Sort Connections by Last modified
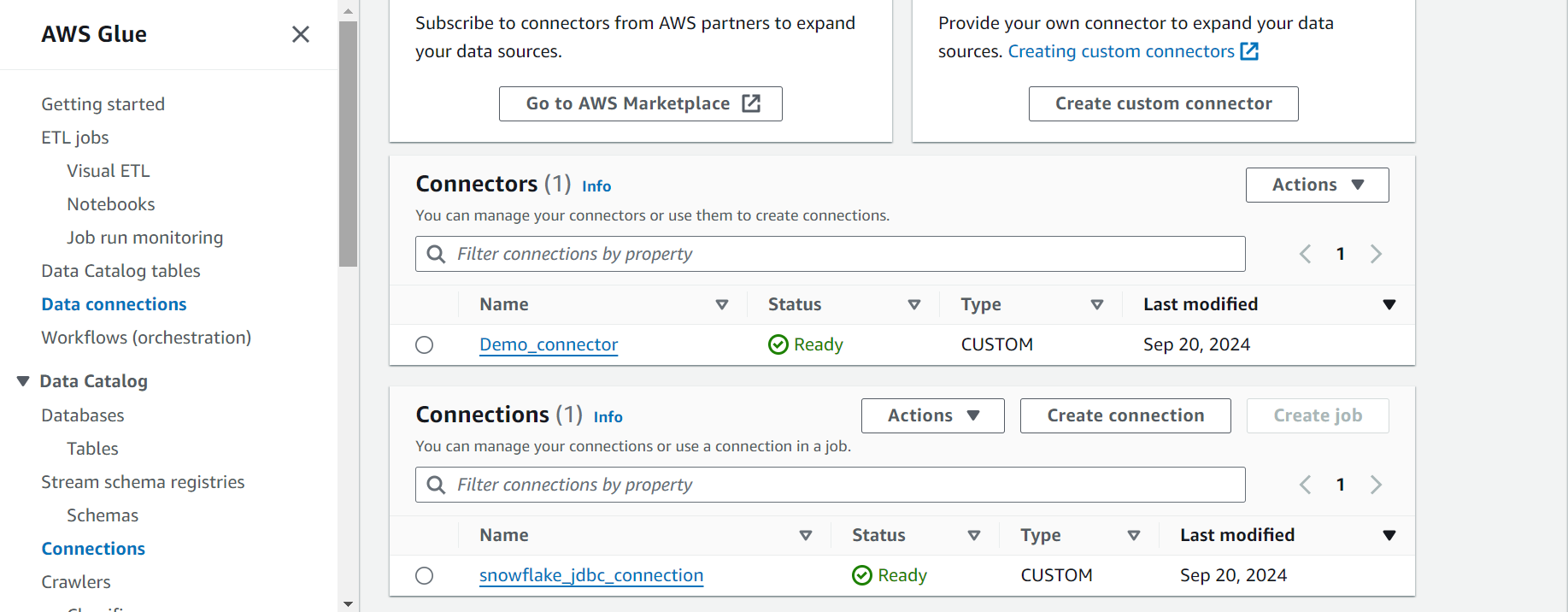The height and width of the screenshot is (612, 1568). click(1389, 535)
